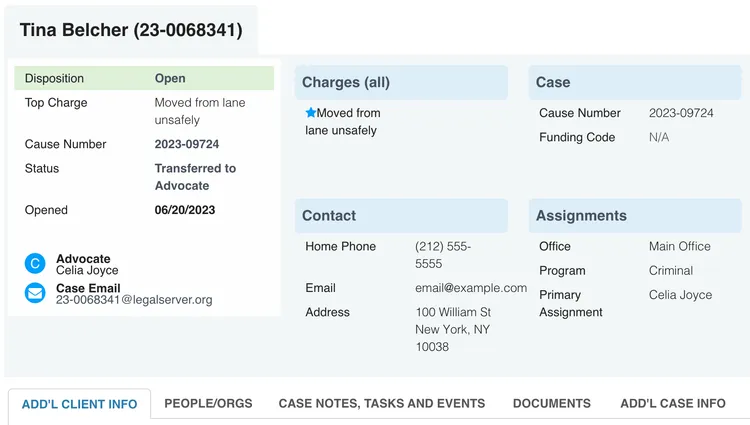
Task: Click the Tina Belcher case title
Action: [x=131, y=30]
